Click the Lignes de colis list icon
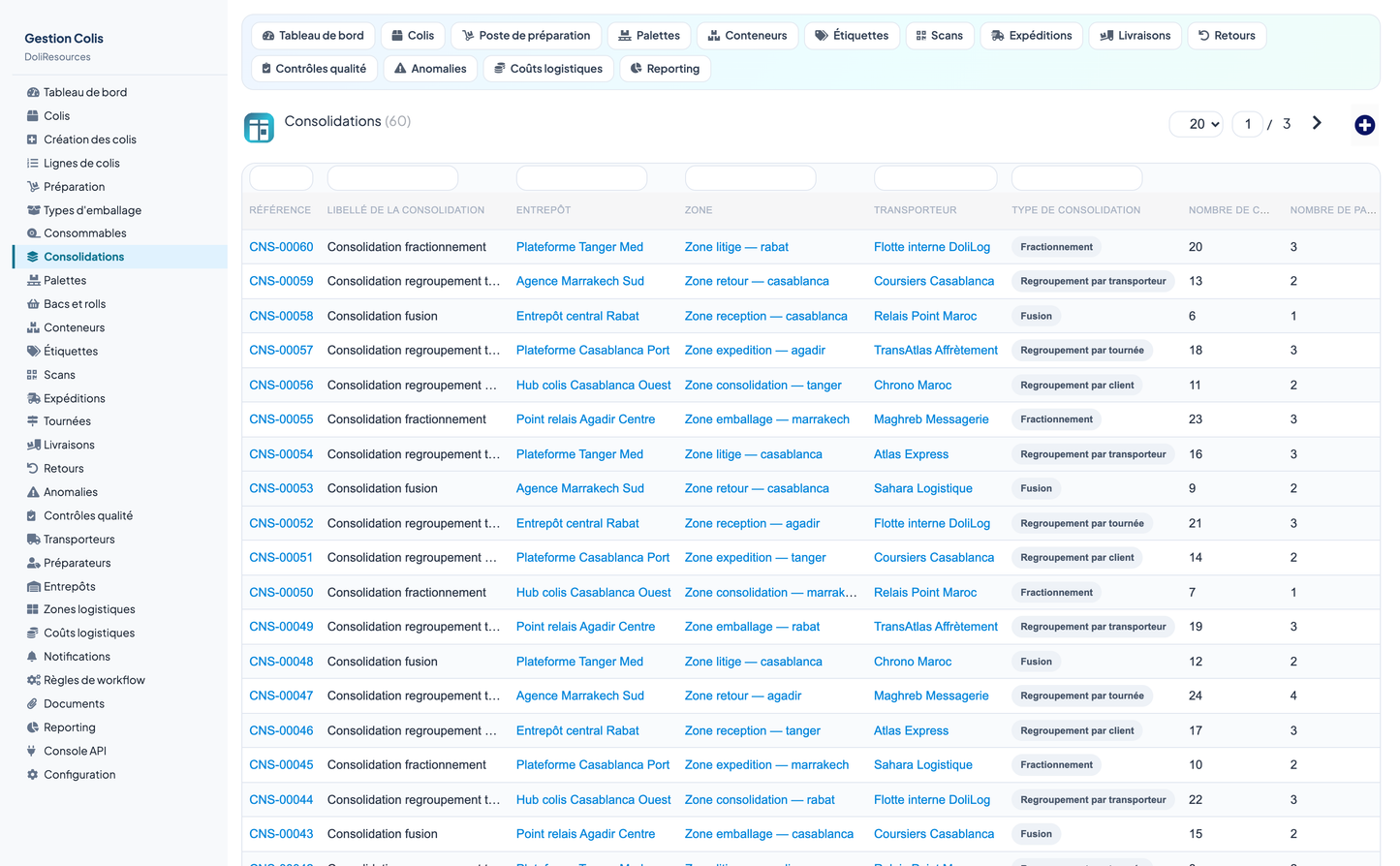1400x866 pixels. point(33,164)
